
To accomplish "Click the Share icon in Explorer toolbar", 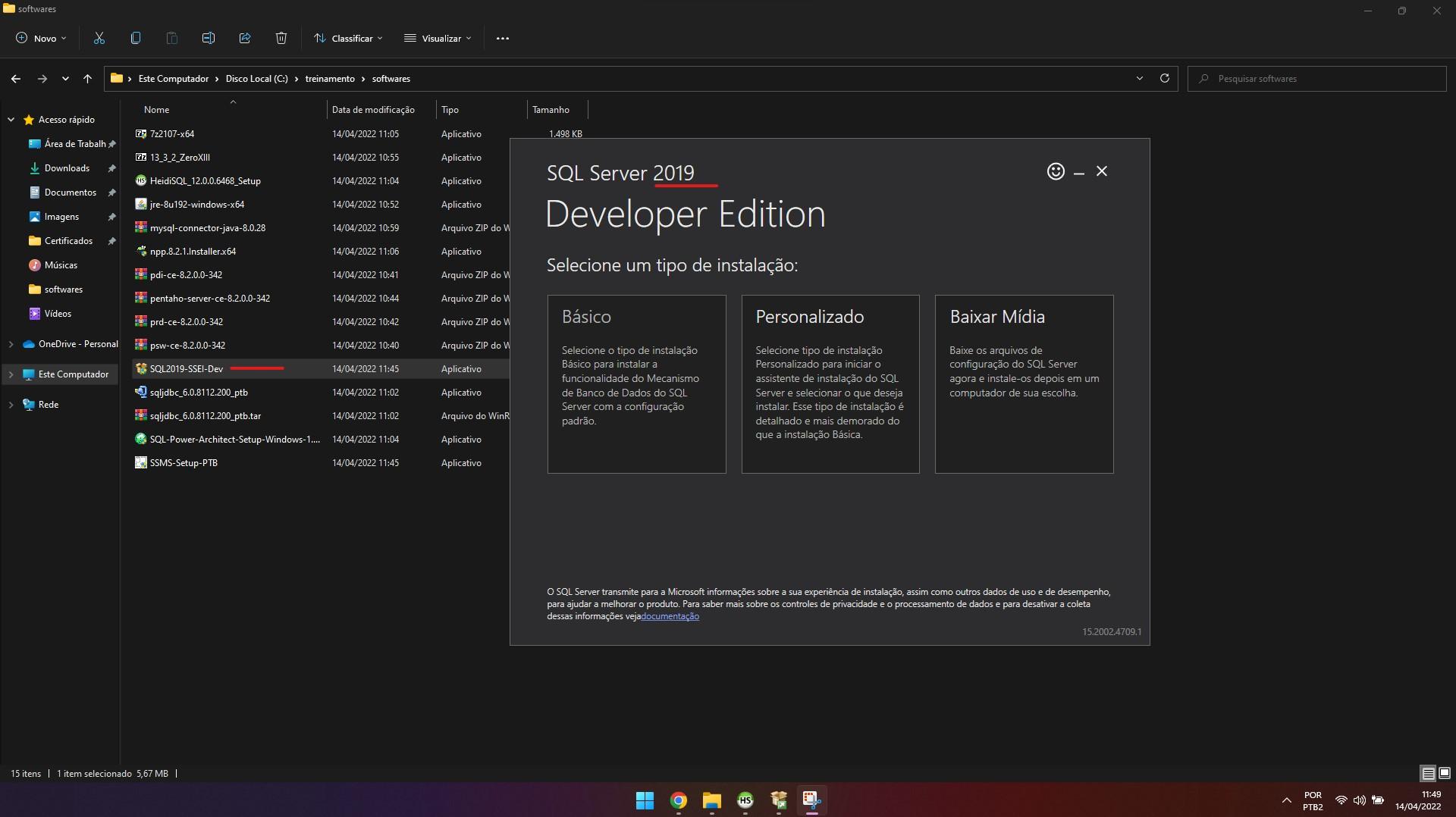I will 244,38.
